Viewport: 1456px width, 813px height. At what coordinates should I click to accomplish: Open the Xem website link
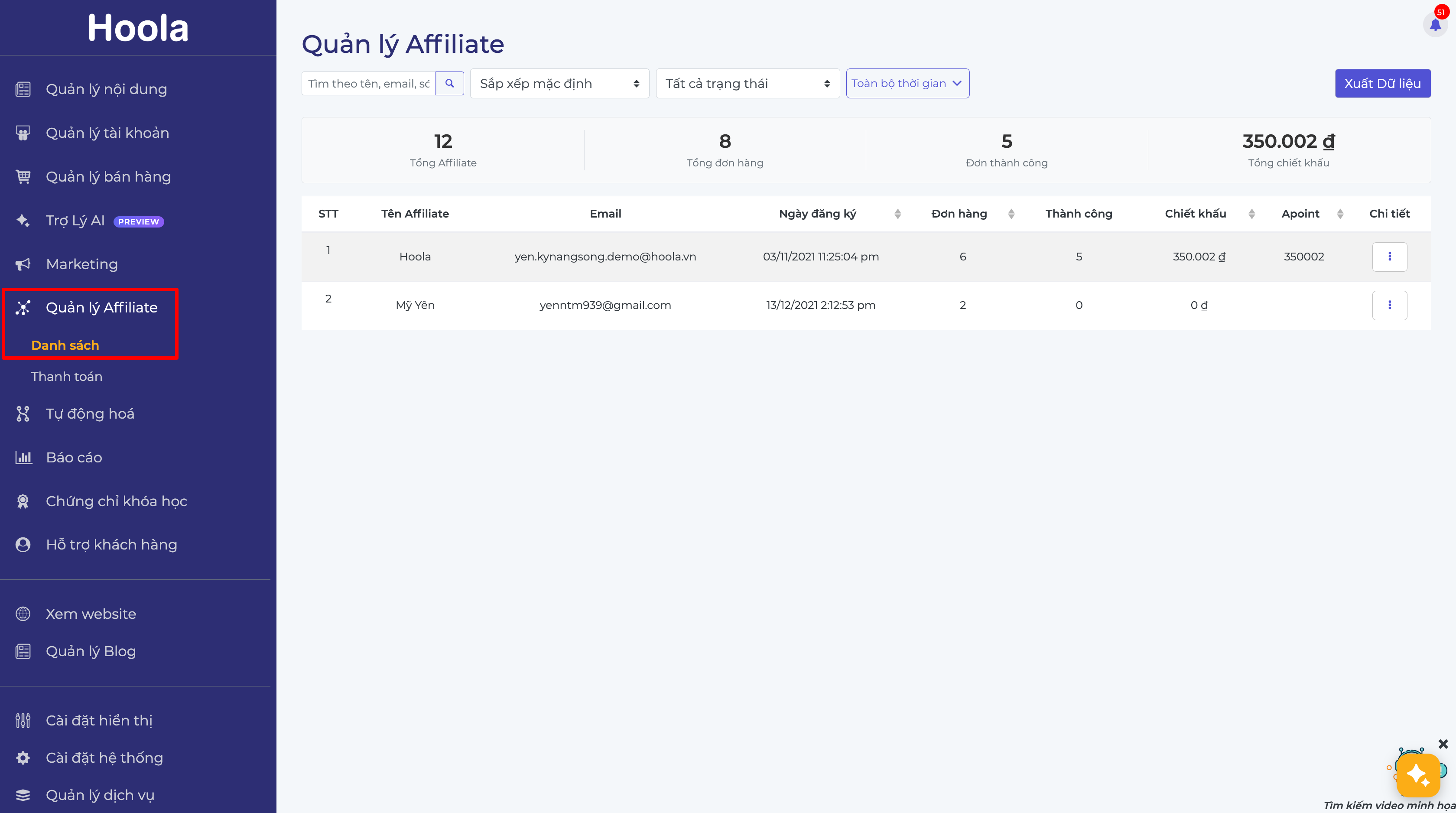pos(91,614)
